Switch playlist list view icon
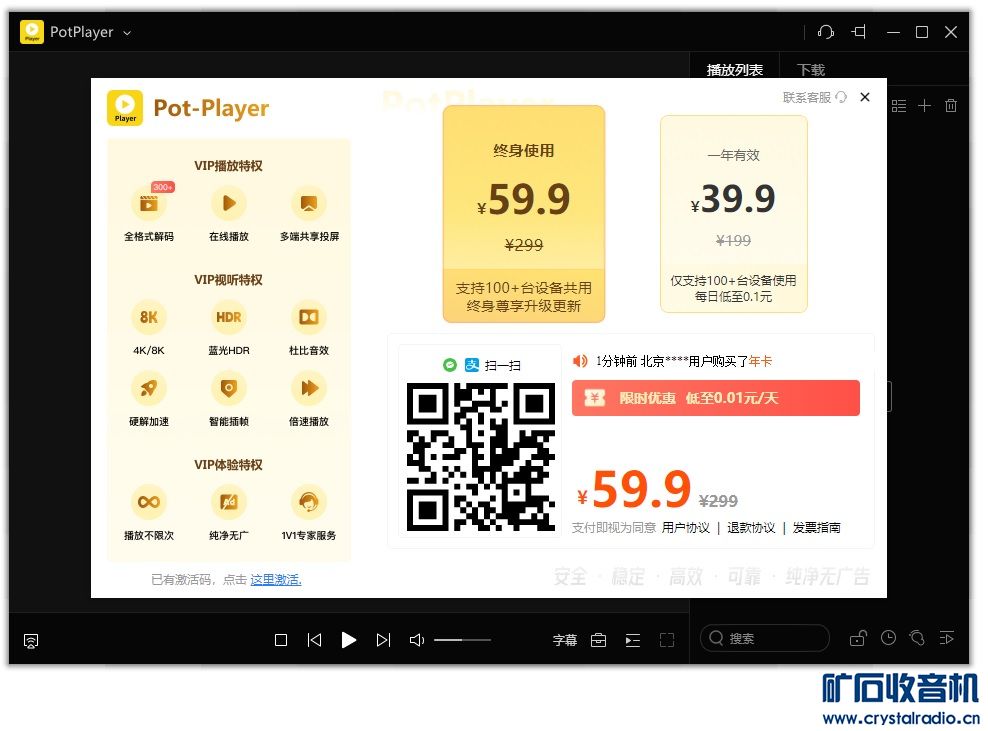988x731 pixels. [899, 106]
